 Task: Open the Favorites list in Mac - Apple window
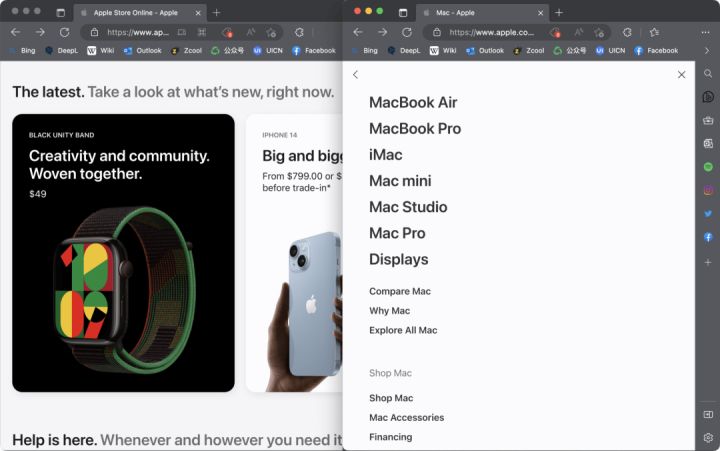pyautogui.click(x=654, y=32)
